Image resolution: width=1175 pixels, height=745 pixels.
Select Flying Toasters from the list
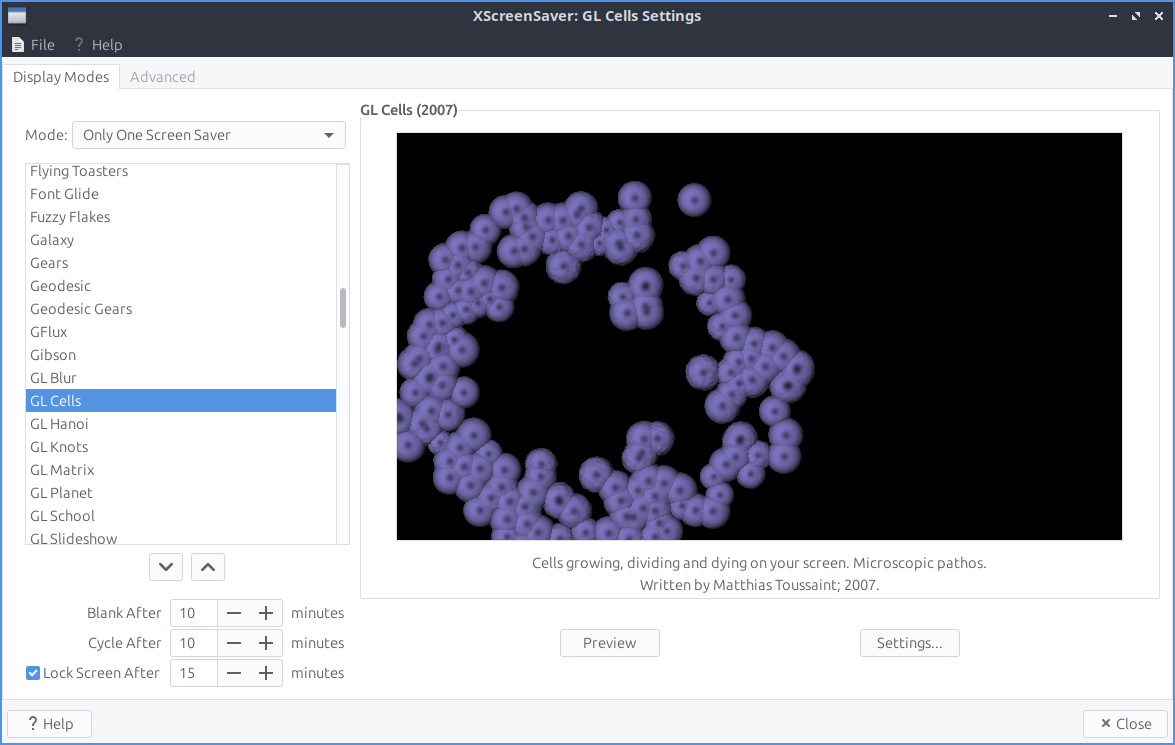79,172
